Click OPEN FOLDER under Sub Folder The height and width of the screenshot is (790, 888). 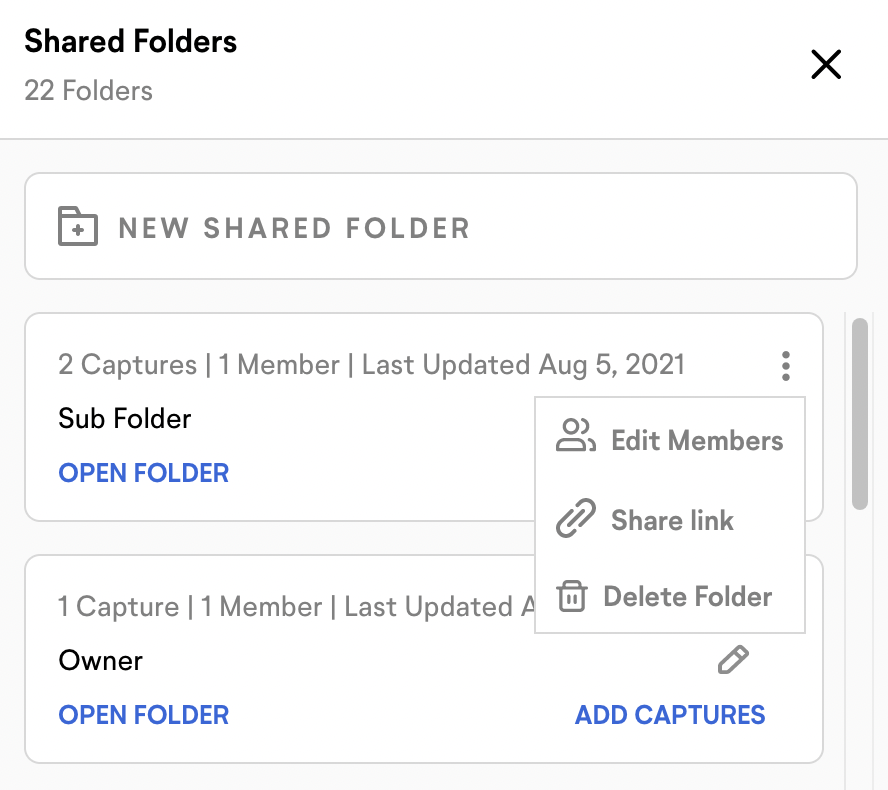pyautogui.click(x=143, y=473)
